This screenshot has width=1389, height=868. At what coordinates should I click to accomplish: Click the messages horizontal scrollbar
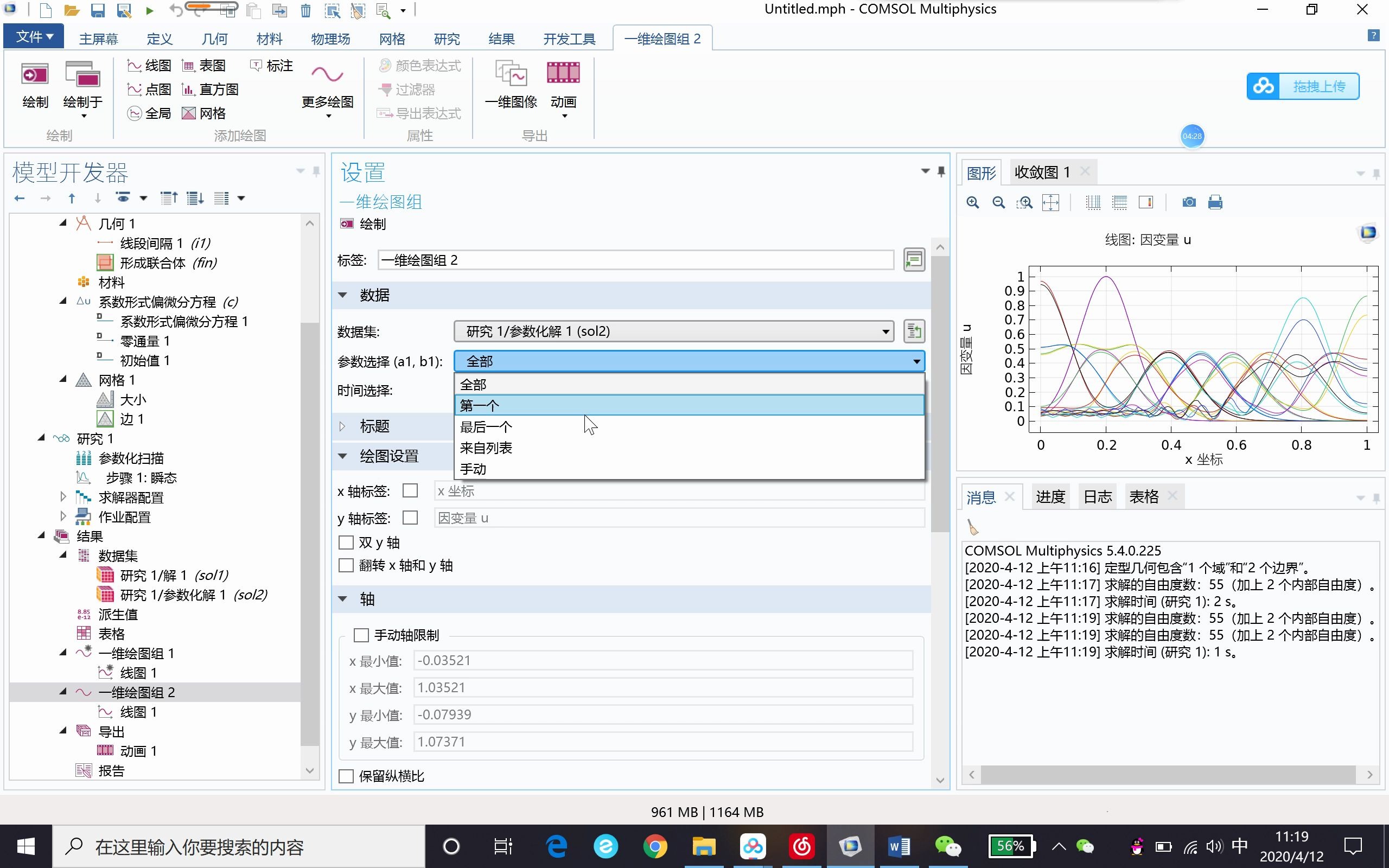[1168, 775]
